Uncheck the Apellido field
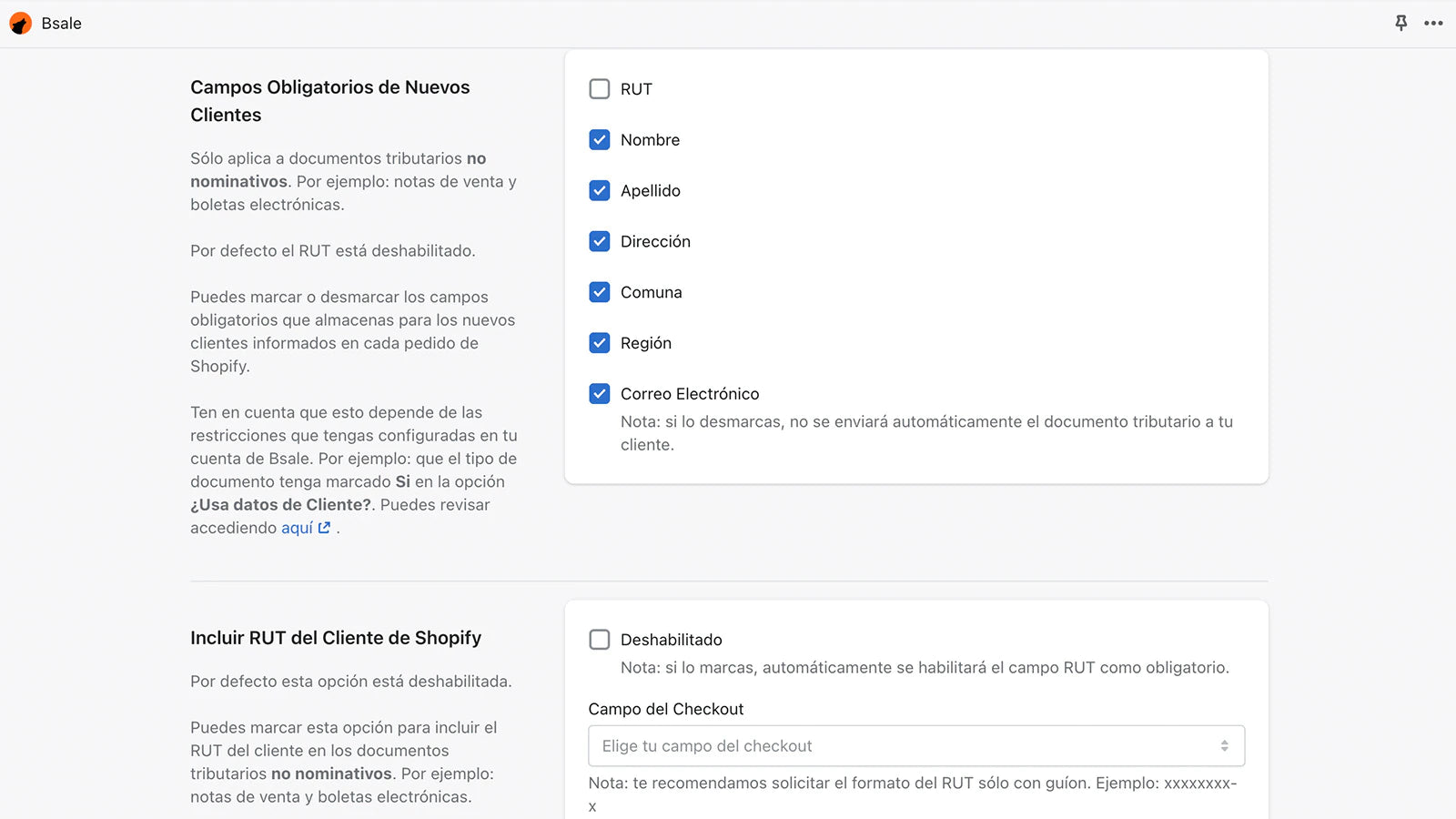This screenshot has width=1456, height=819. coord(600,191)
